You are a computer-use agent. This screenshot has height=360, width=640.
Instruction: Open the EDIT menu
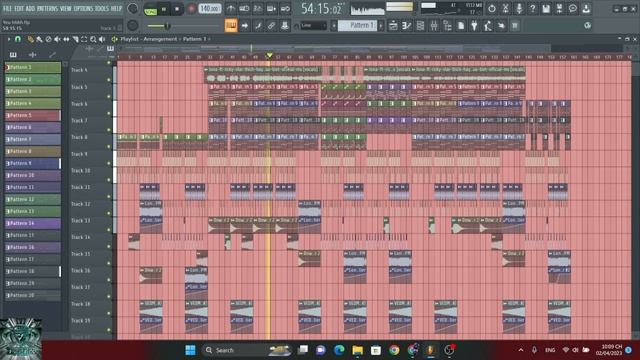point(19,8)
